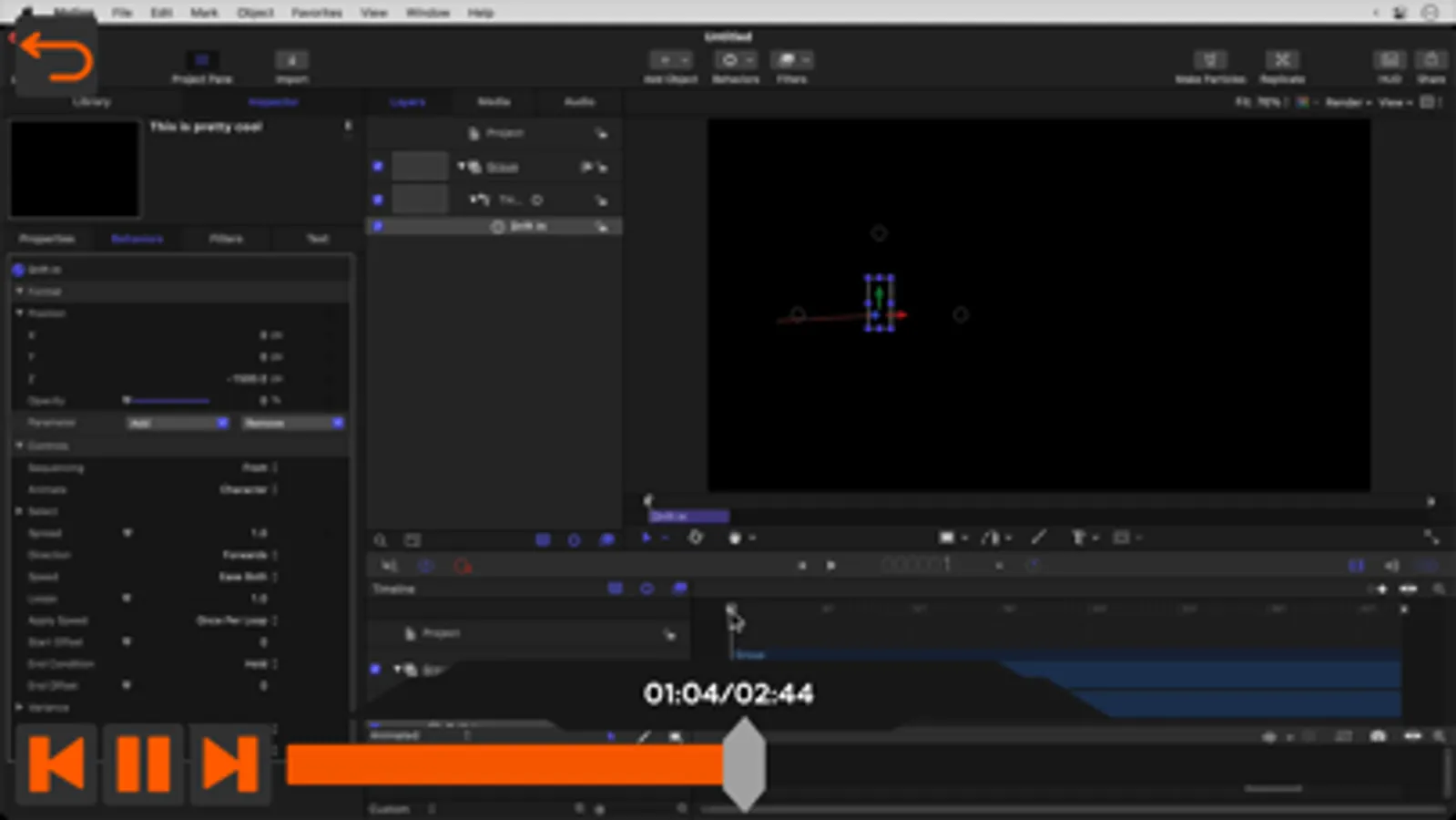
Task: Open the Speed Ease Both popup
Action: (x=249, y=577)
